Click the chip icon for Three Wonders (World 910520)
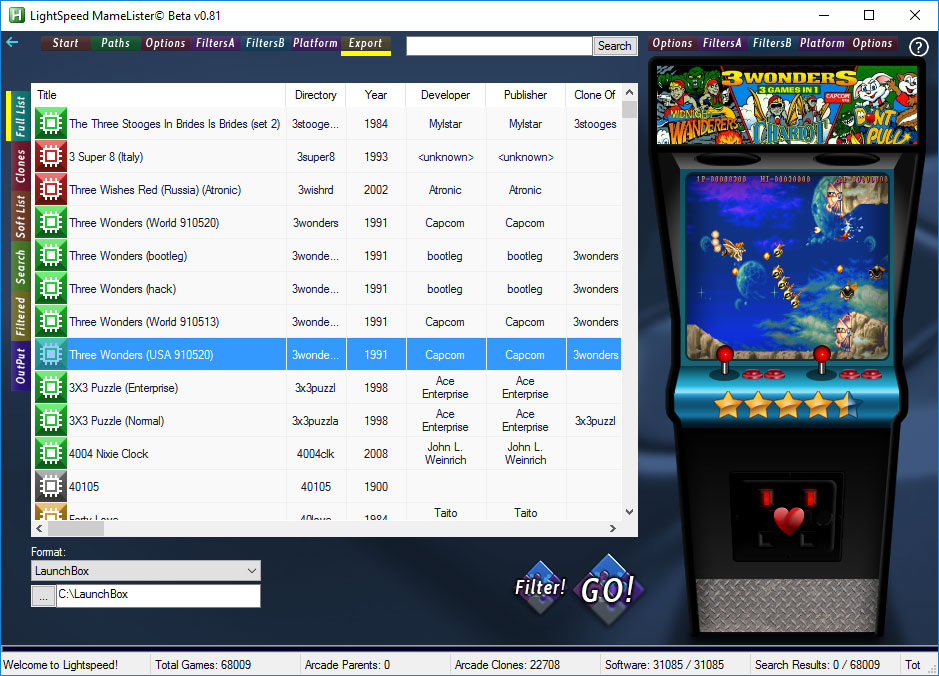Screen dimensions: 939x676 coord(51,222)
